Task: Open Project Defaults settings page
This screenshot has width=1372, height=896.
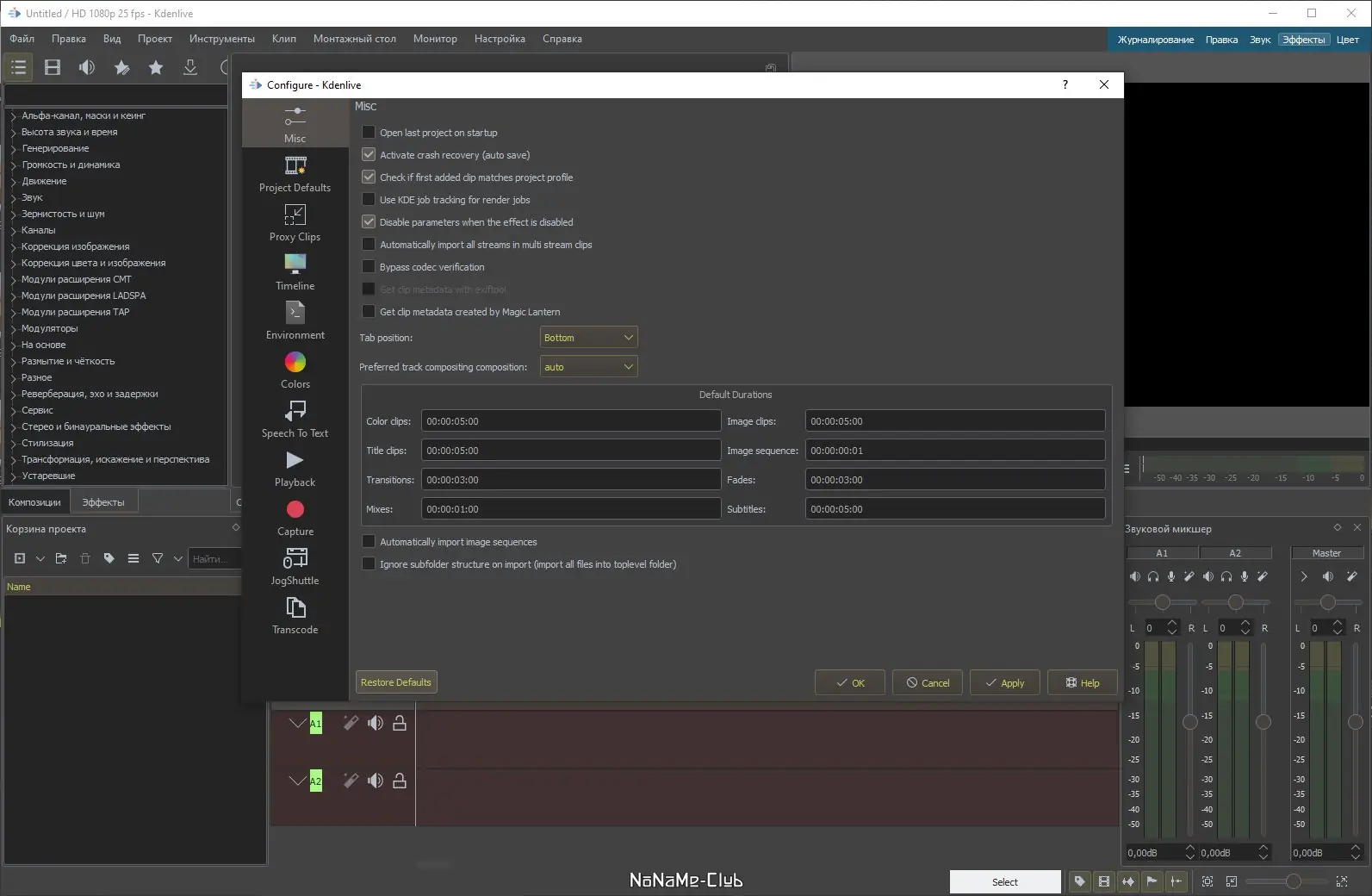Action: point(295,173)
